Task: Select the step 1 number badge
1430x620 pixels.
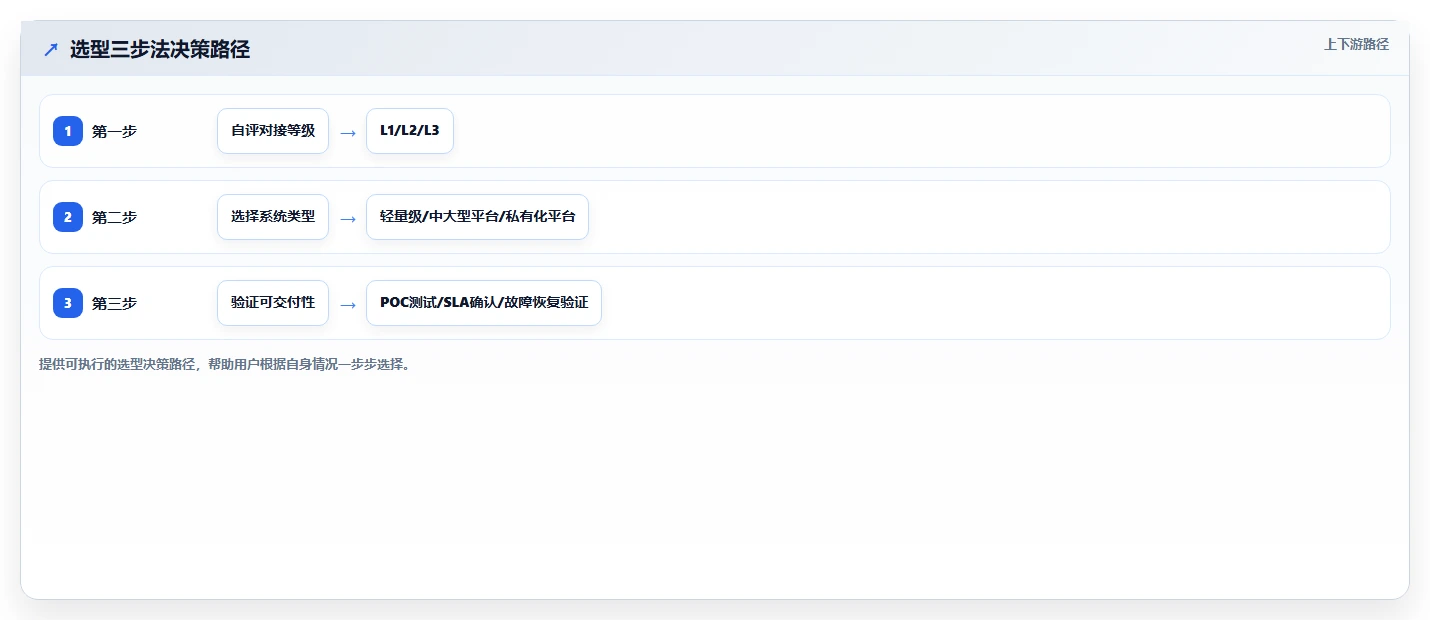Action: (68, 131)
